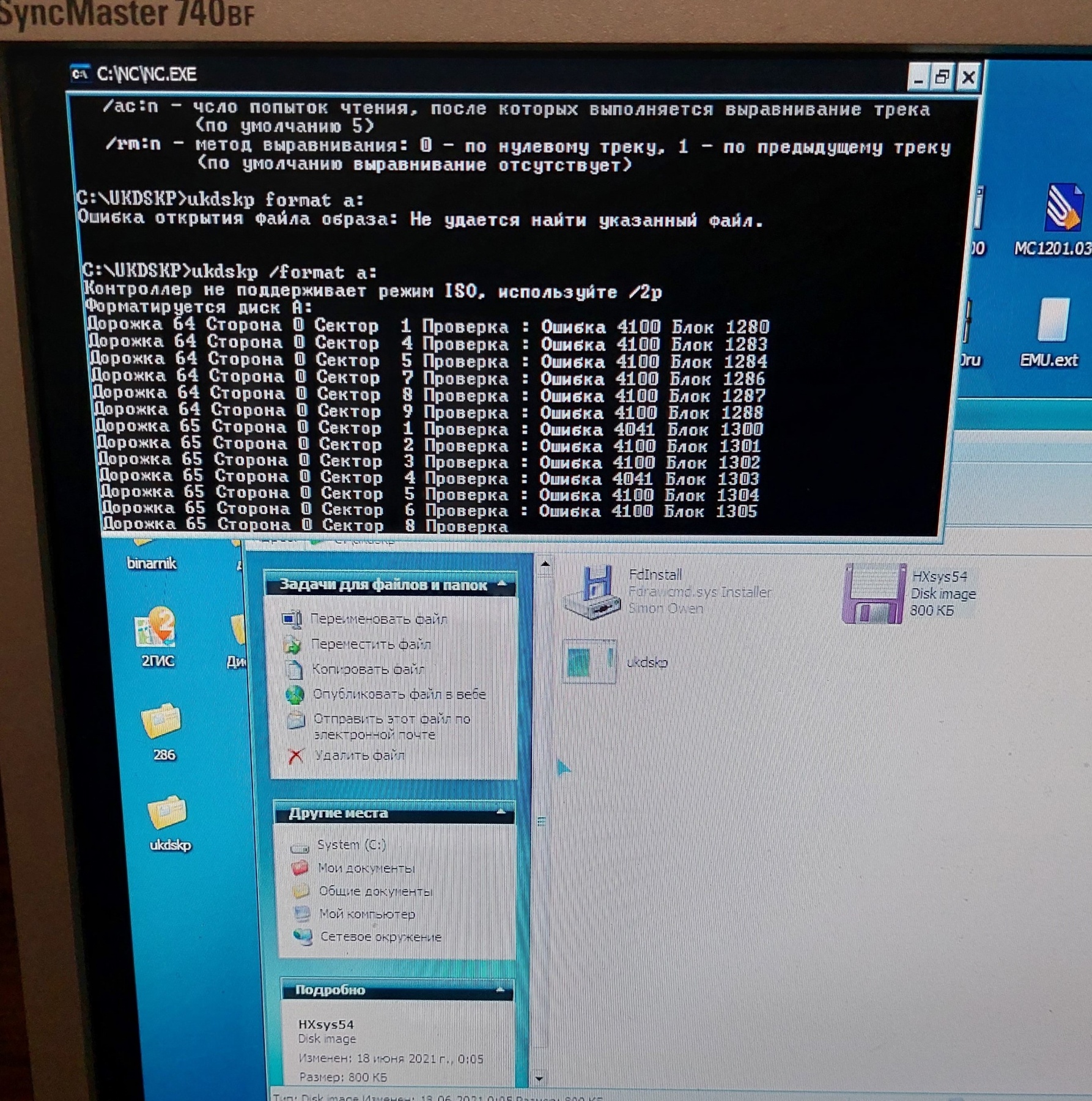Viewport: 1092px width, 1101px height.
Task: Open the binarnik desktop item
Action: click(150, 563)
